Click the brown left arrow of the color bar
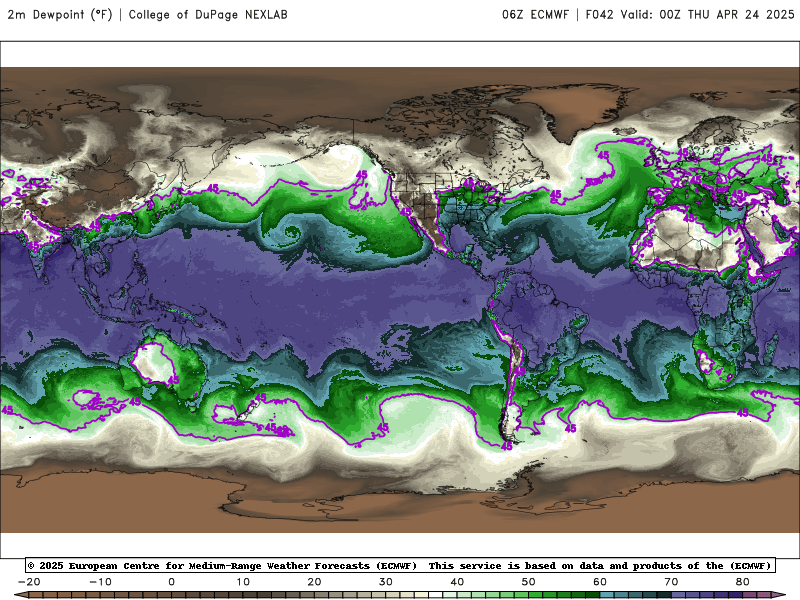Viewport: 800px width, 600px height. pyautogui.click(x=20, y=595)
